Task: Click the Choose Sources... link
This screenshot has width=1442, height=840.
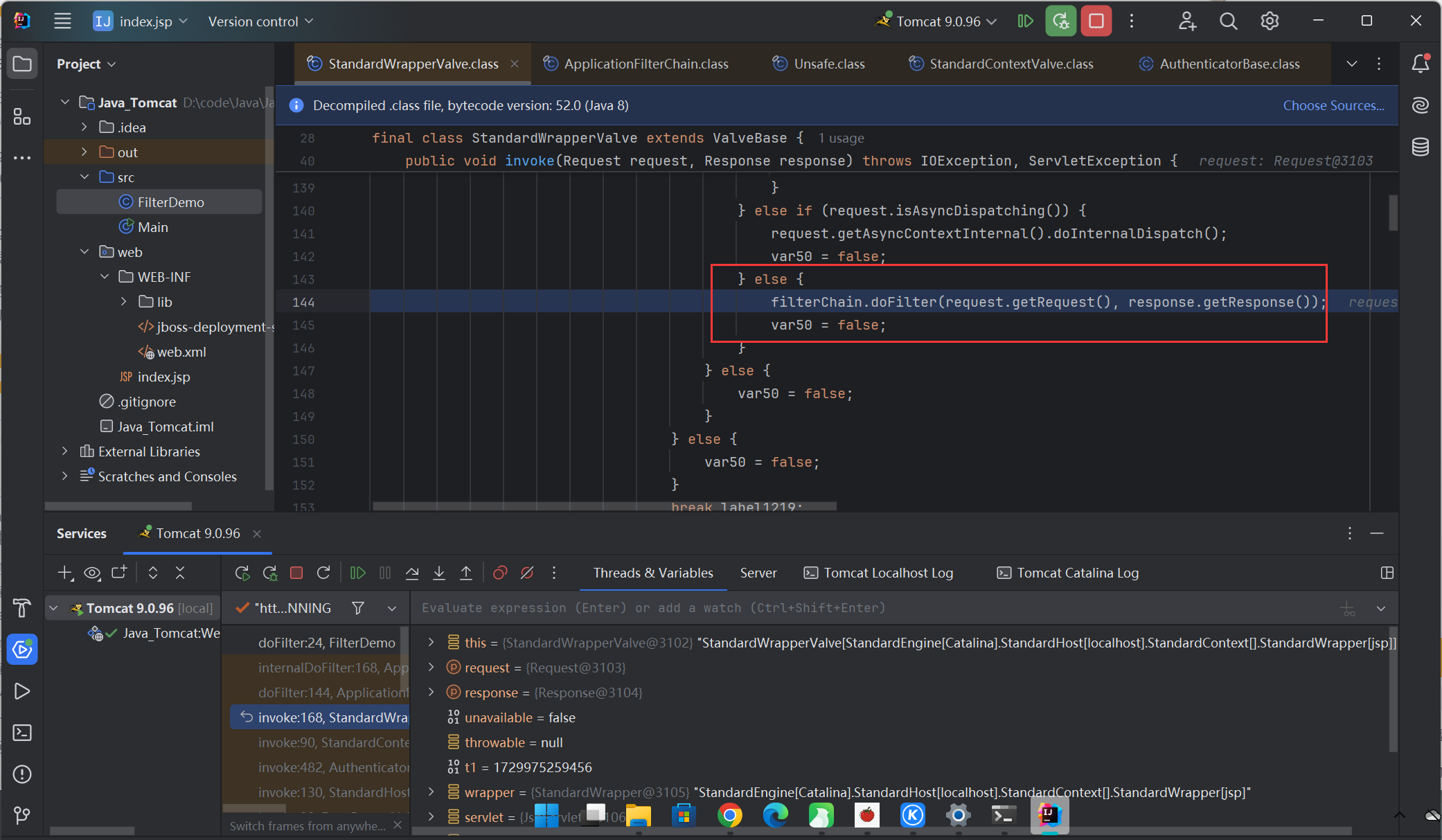Action: pos(1333,105)
